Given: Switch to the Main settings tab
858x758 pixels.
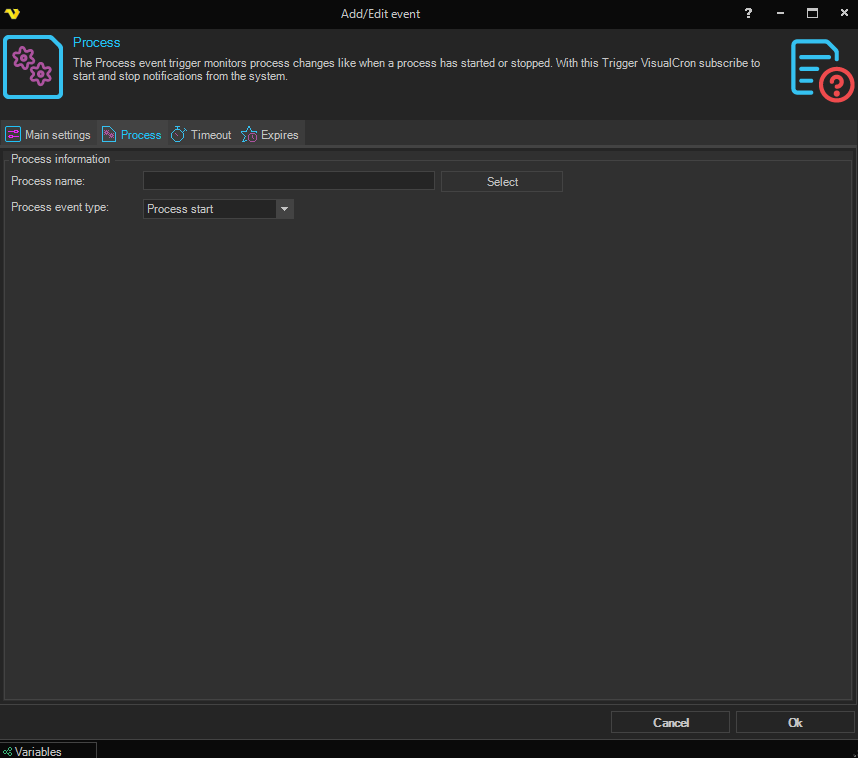Looking at the screenshot, I should (57, 135).
